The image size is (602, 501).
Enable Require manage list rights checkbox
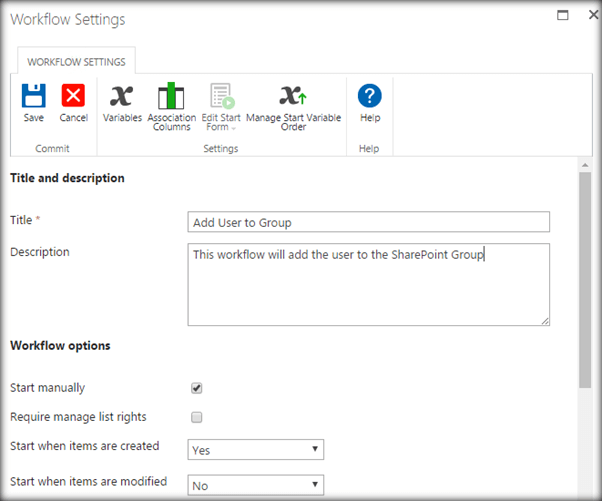coord(197,417)
